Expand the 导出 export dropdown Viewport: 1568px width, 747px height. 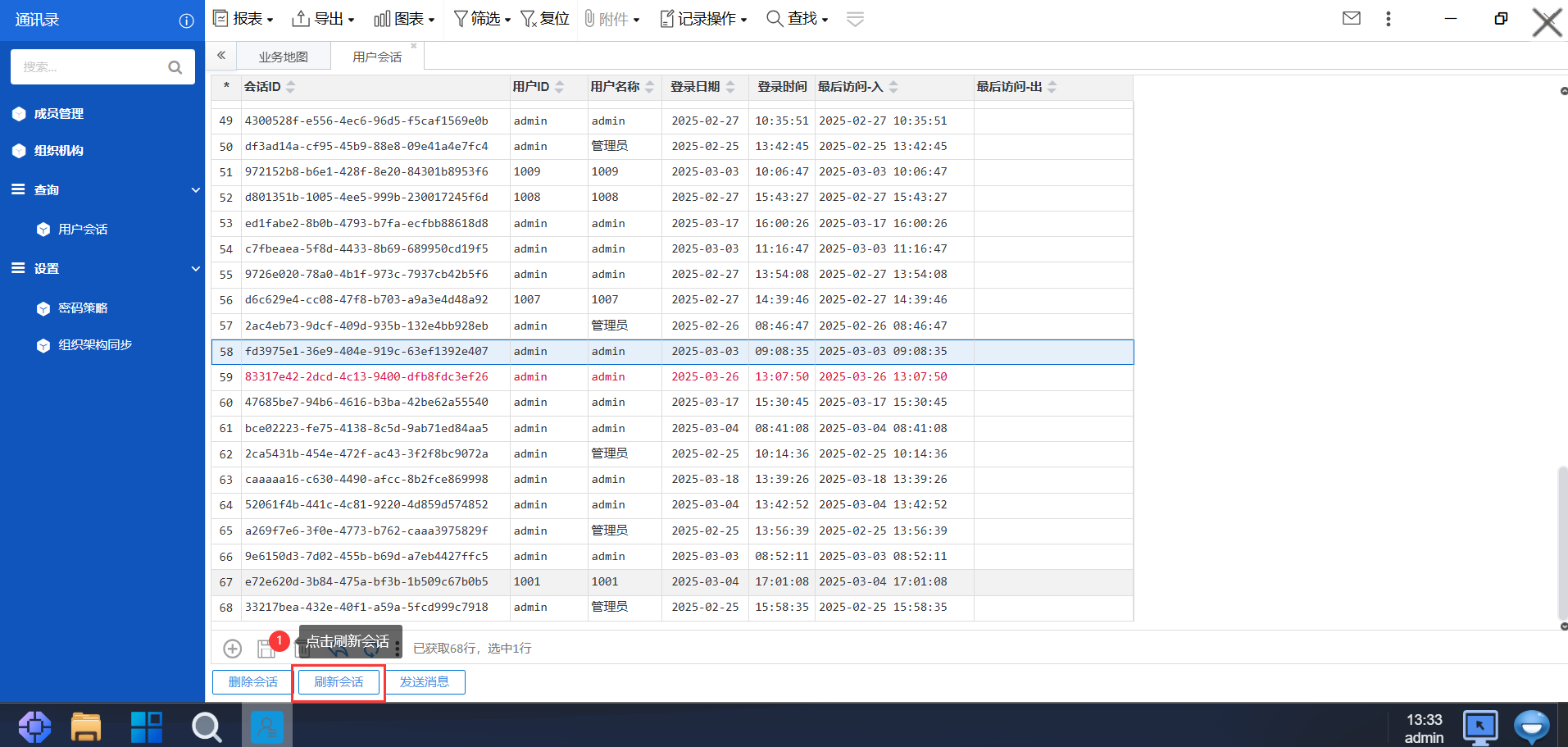pos(324,19)
